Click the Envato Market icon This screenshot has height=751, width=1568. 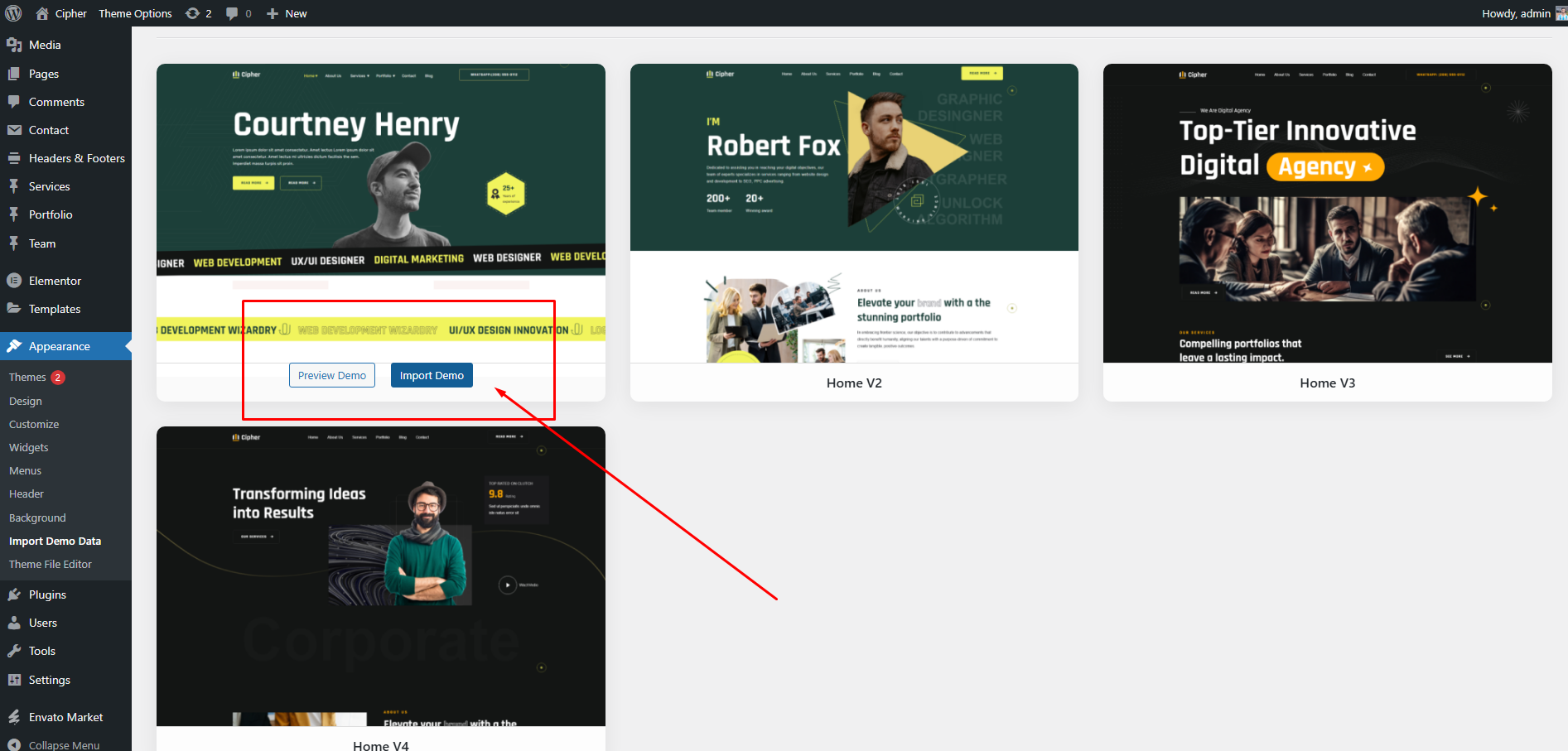[x=14, y=717]
